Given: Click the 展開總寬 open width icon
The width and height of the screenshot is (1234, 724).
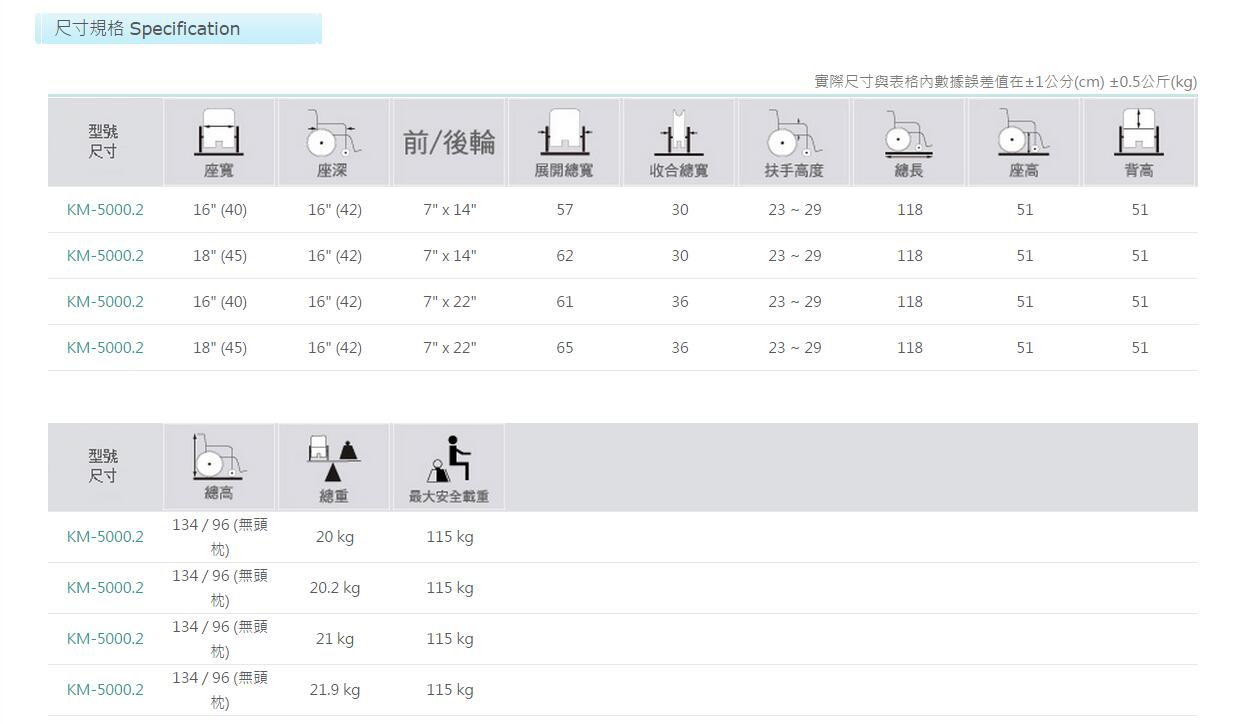Looking at the screenshot, I should 564,135.
